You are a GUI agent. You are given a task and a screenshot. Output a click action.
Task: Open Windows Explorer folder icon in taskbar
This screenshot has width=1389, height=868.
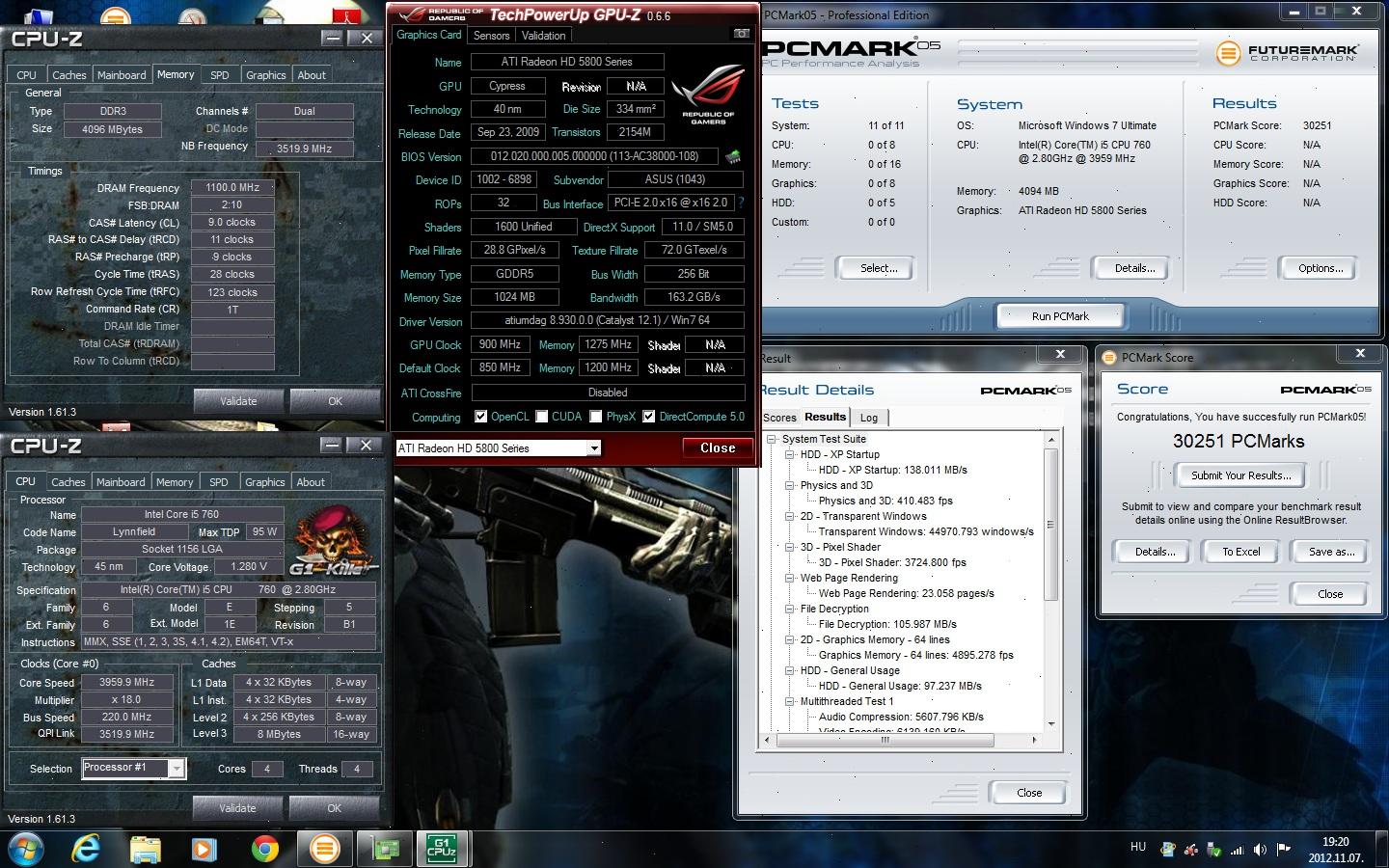(146, 849)
